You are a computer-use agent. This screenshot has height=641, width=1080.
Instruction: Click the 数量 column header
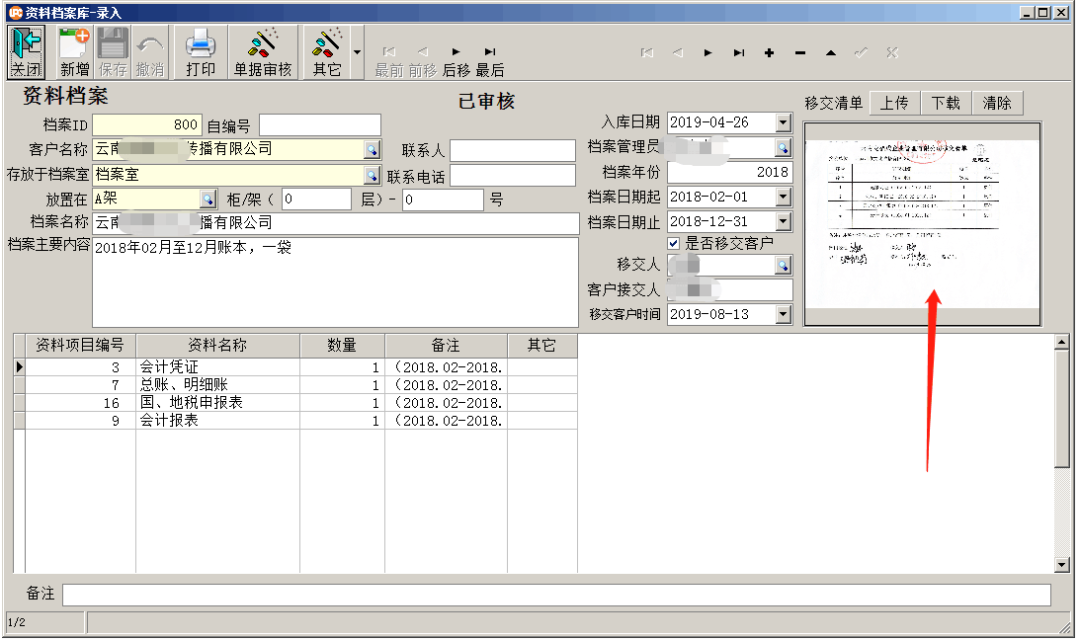(342, 346)
